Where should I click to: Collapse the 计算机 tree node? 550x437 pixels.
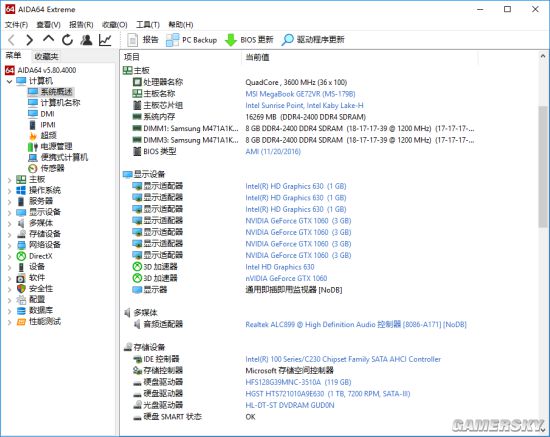click(9, 81)
